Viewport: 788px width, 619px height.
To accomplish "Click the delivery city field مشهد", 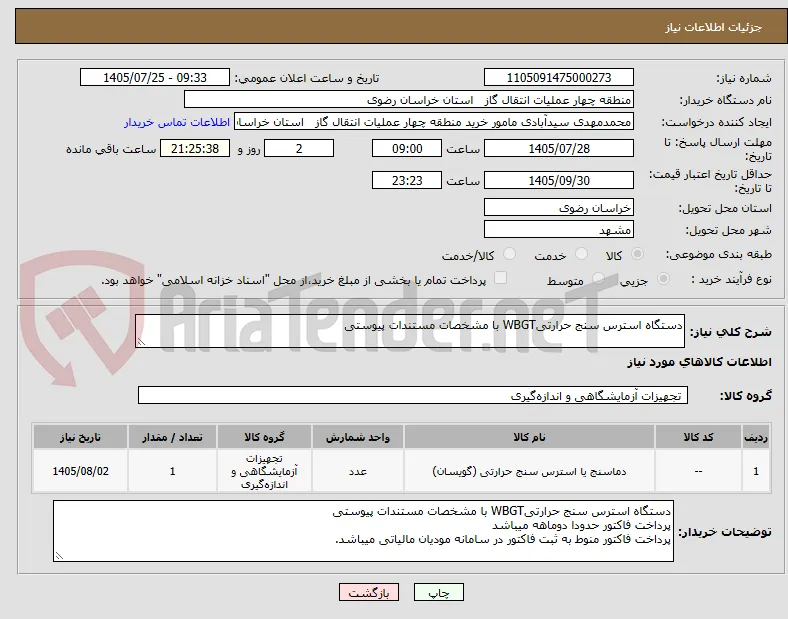I will point(559,230).
